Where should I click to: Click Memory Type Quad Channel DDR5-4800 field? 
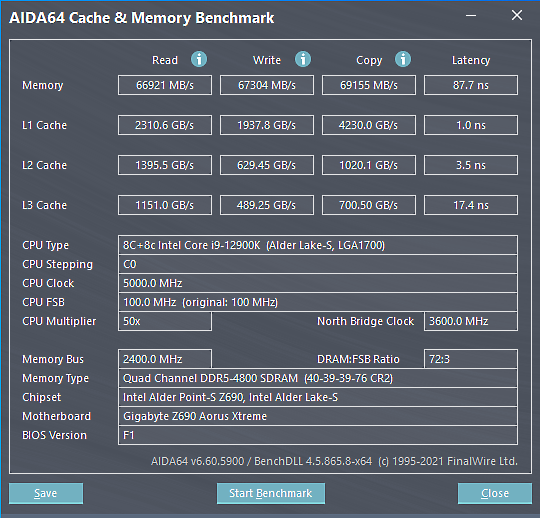click(318, 378)
